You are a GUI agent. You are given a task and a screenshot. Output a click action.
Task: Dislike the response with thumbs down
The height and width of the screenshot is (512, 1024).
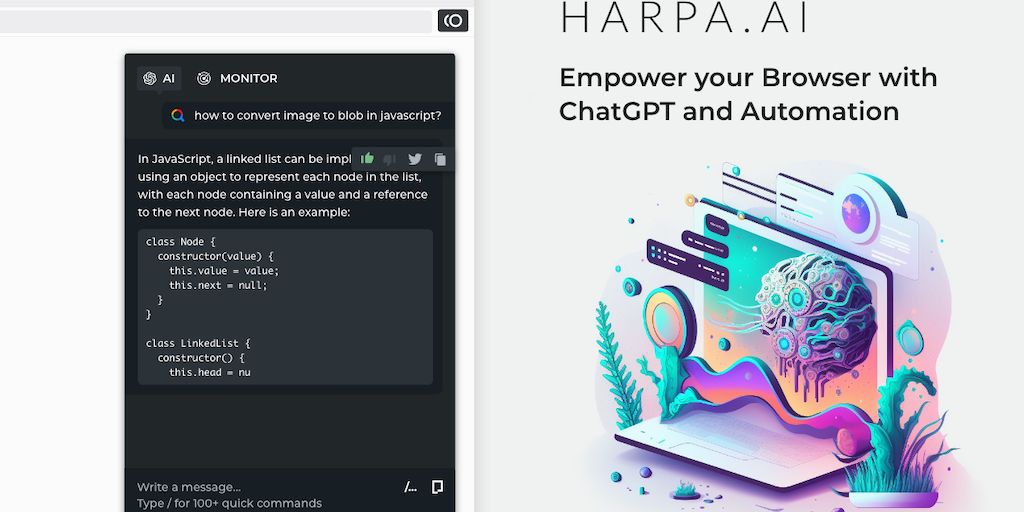[390, 158]
